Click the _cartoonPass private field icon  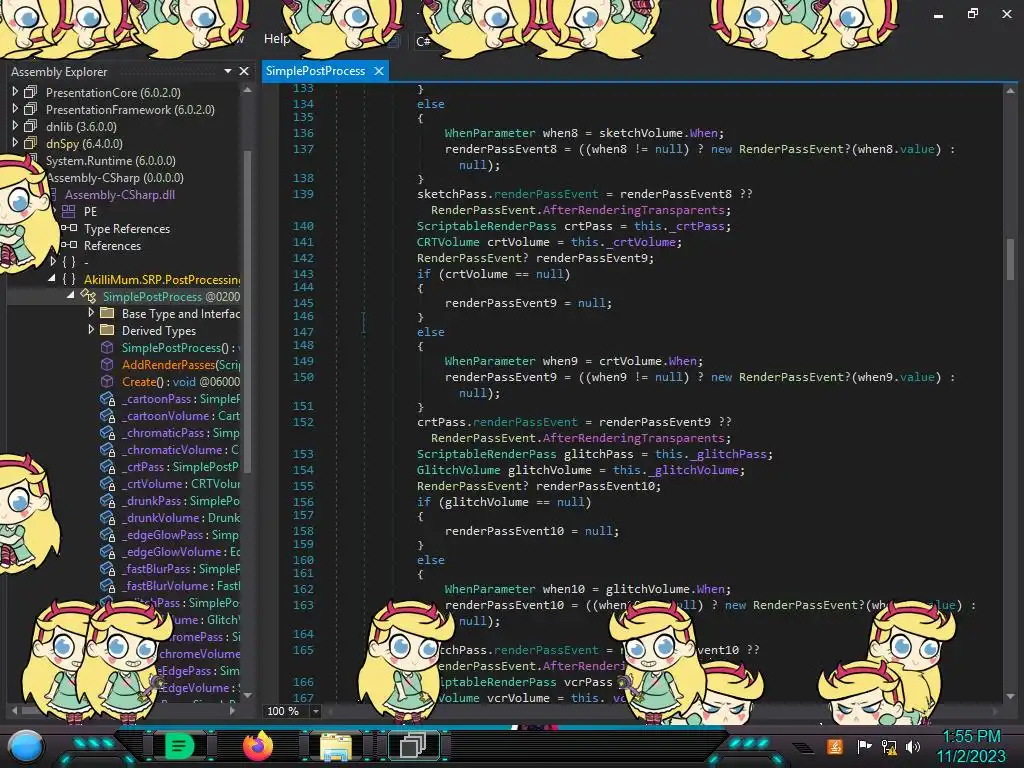click(x=107, y=398)
